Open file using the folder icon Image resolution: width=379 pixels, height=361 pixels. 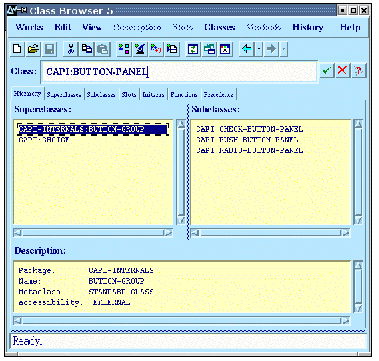click(33, 49)
